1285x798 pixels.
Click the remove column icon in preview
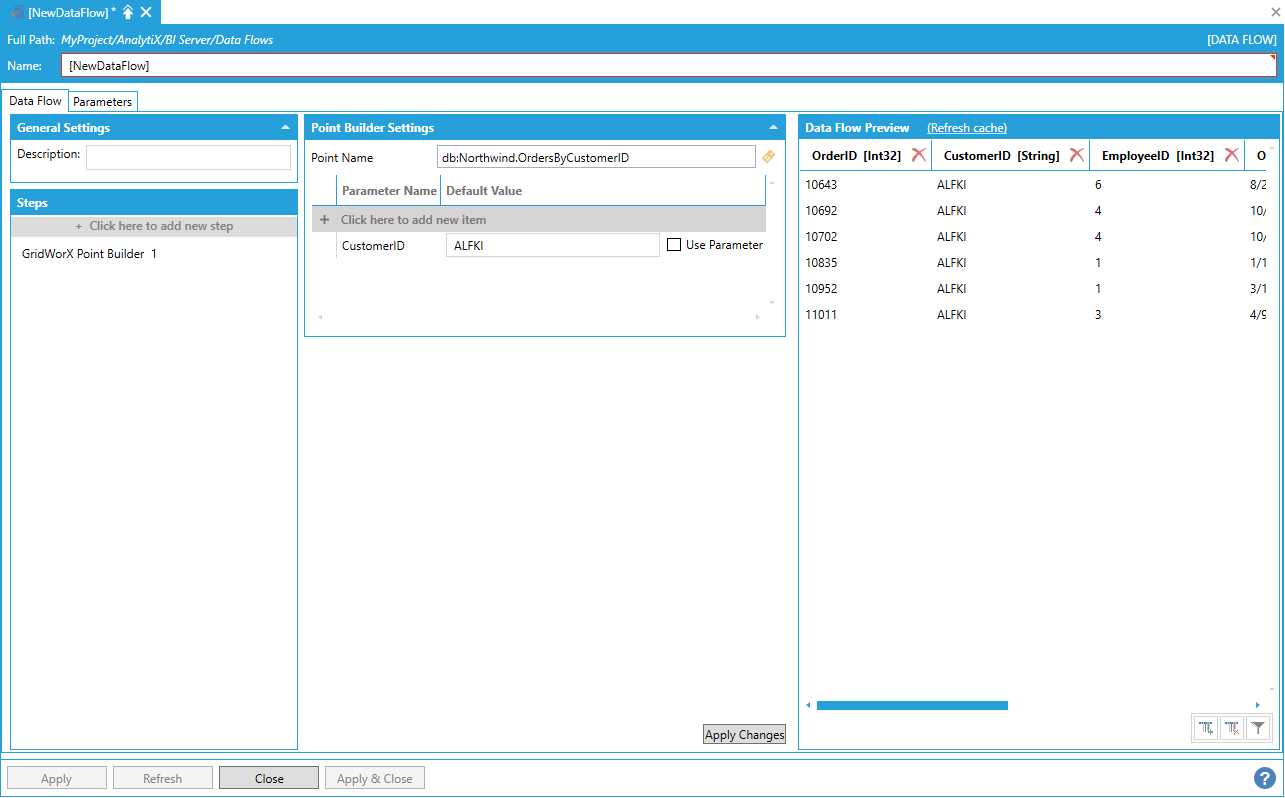click(1232, 729)
